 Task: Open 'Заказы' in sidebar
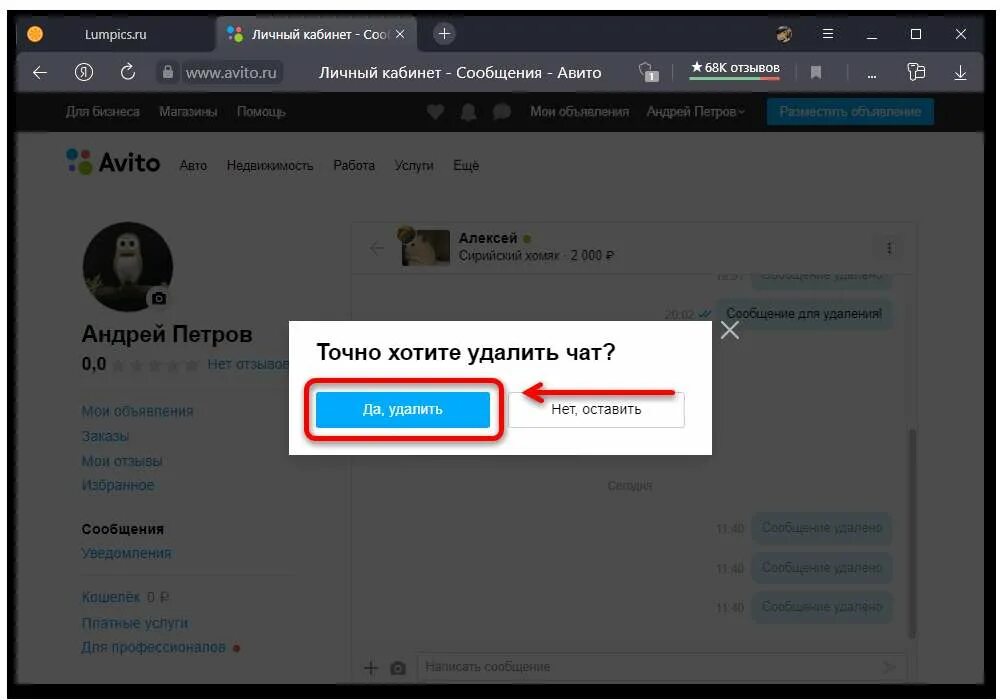[x=105, y=436]
